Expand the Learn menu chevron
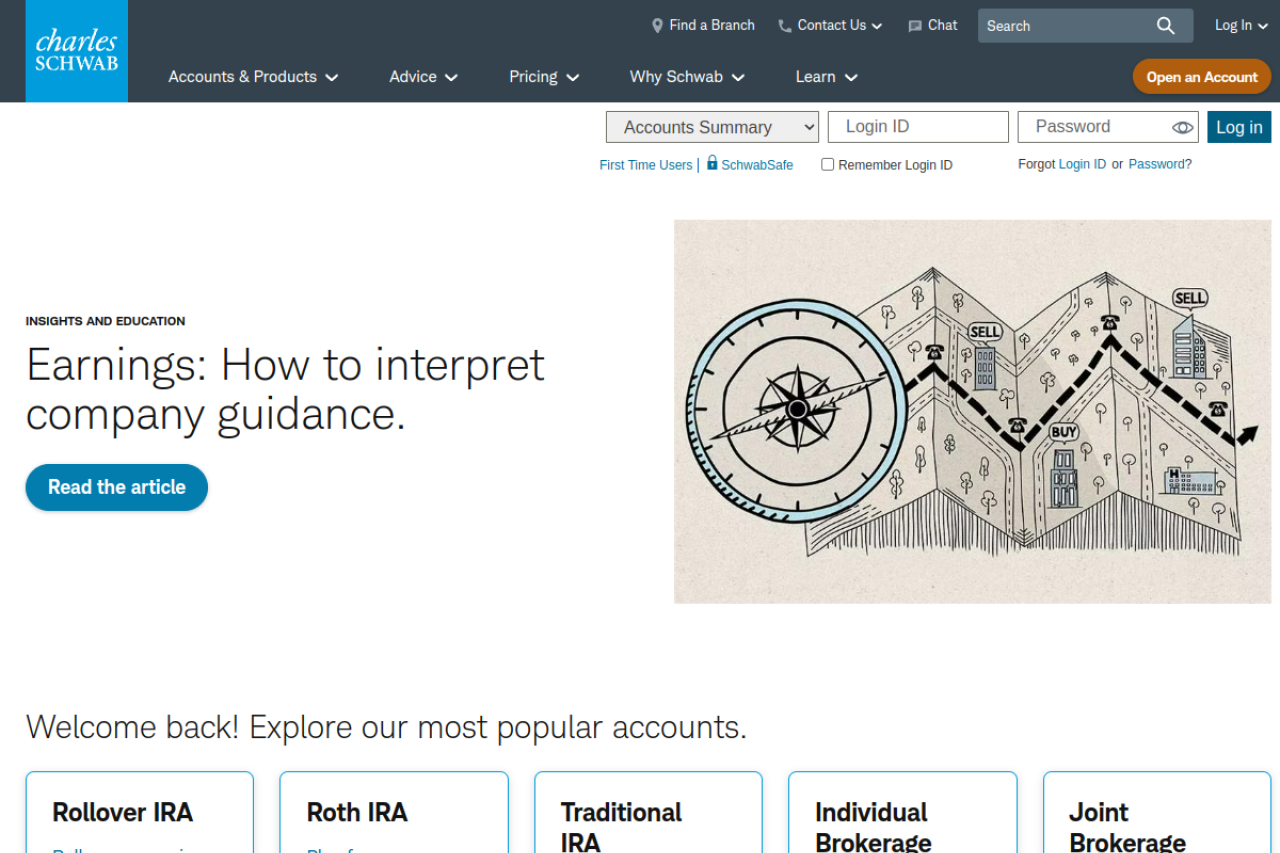The height and width of the screenshot is (853, 1280). [x=851, y=77]
